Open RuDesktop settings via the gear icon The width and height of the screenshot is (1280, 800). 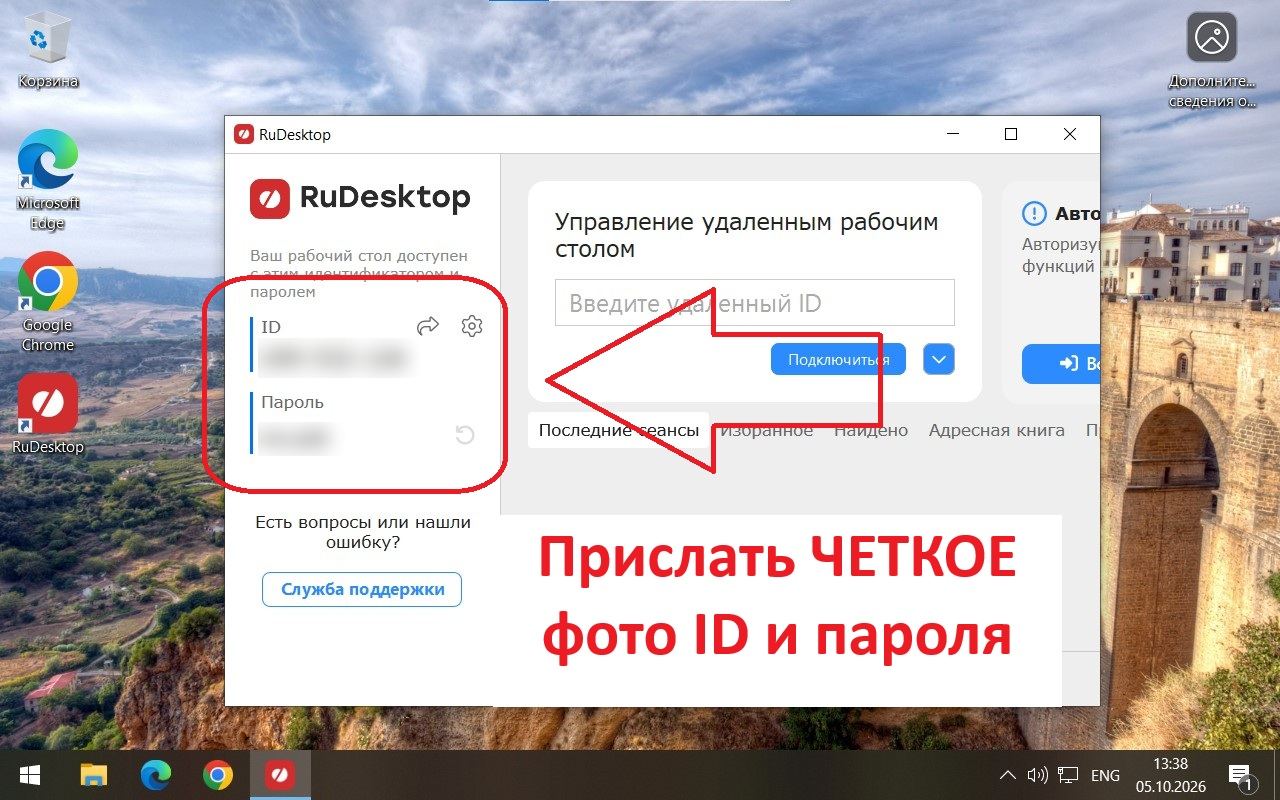(472, 326)
